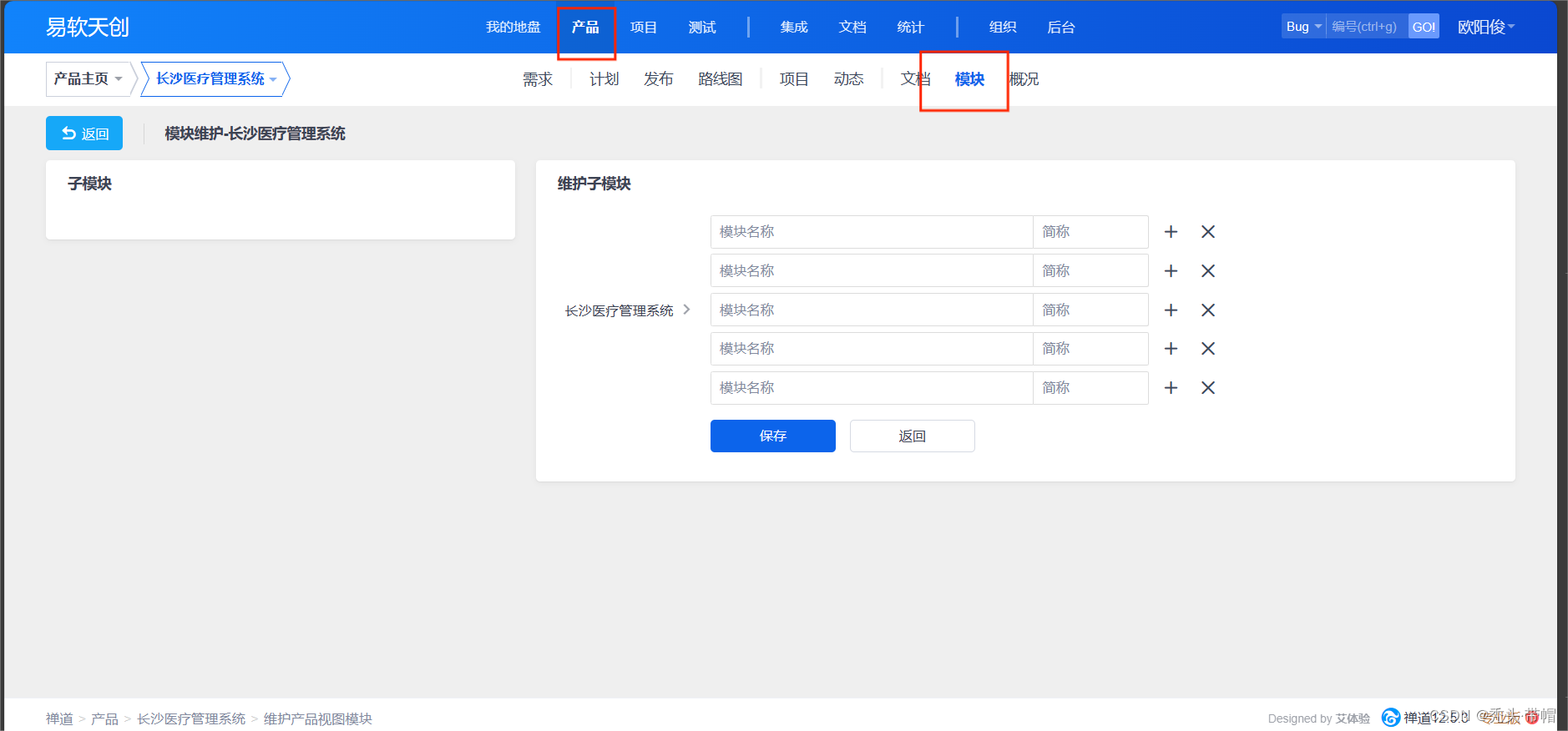Switch to the 发布 tab

pos(659,79)
